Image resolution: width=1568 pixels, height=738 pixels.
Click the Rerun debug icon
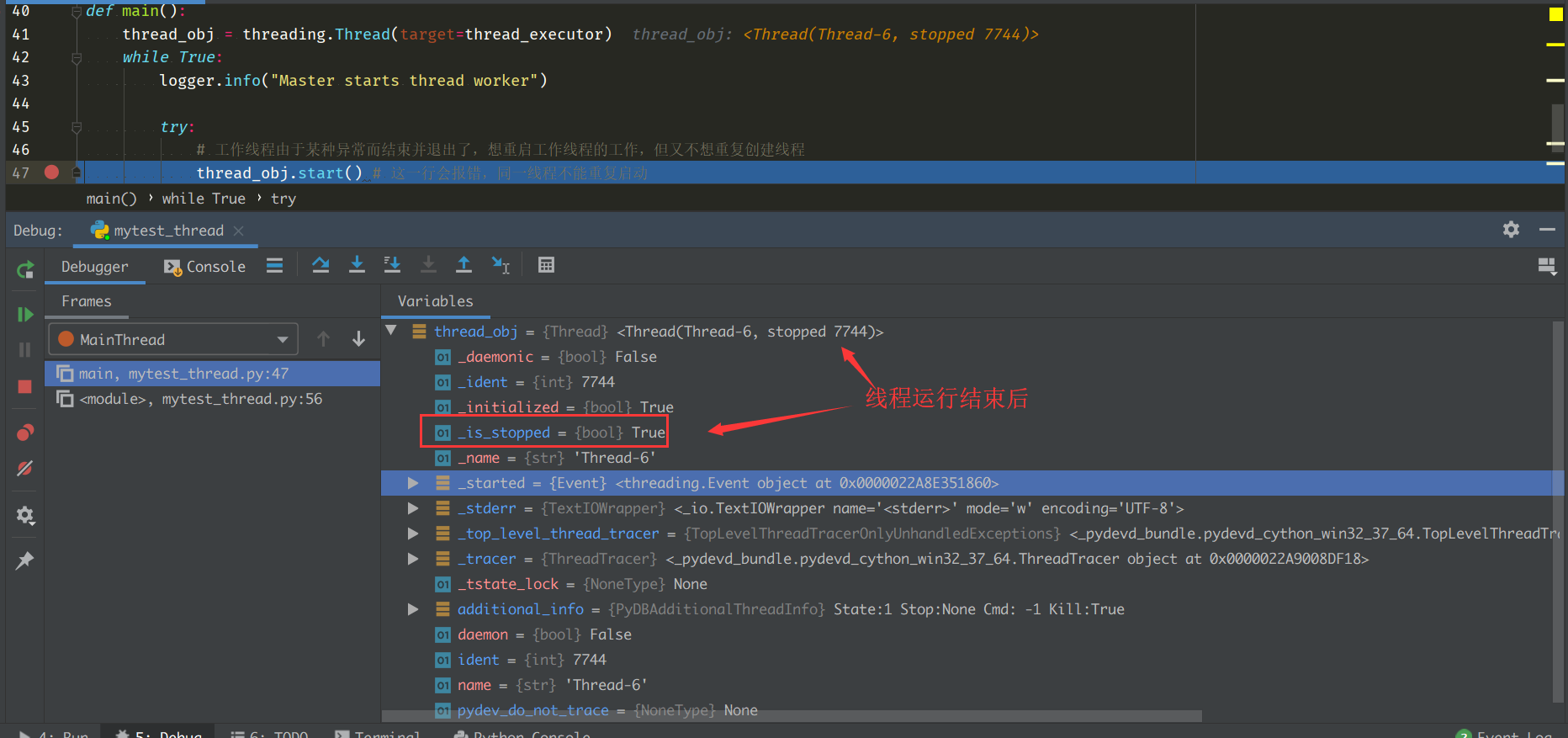coord(25,270)
